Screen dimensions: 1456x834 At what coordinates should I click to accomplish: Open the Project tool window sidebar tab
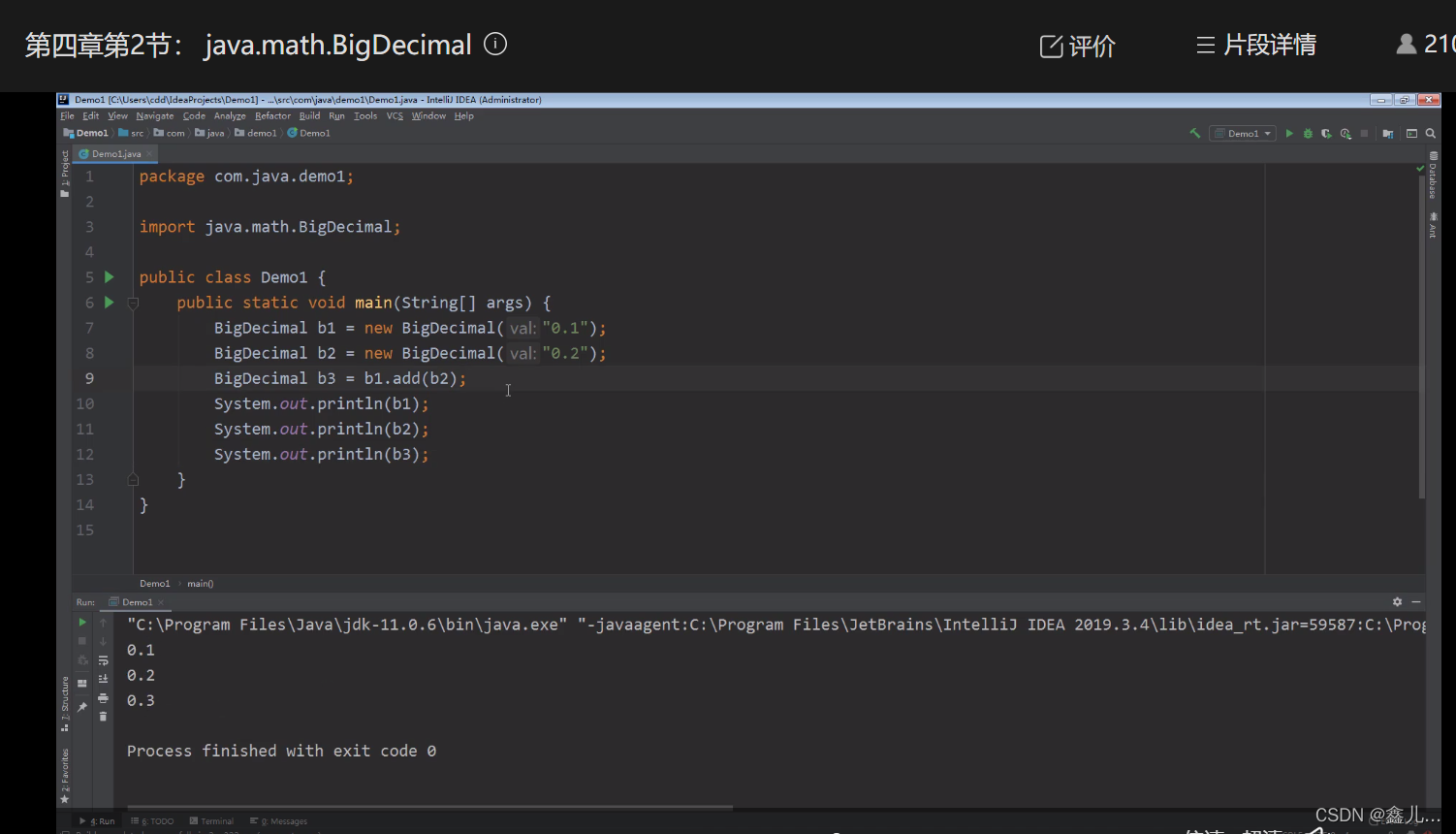[64, 174]
